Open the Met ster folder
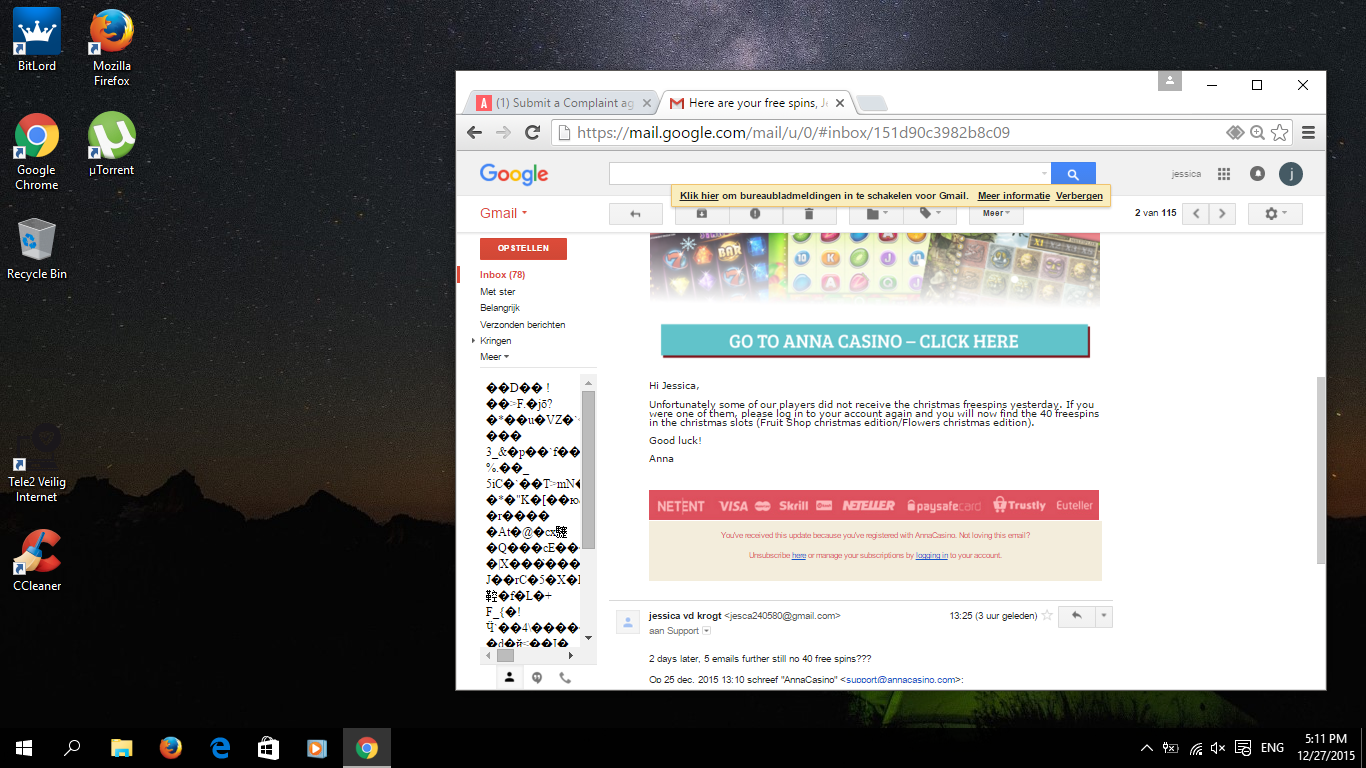Screen dimensions: 1366x768 tap(498, 292)
